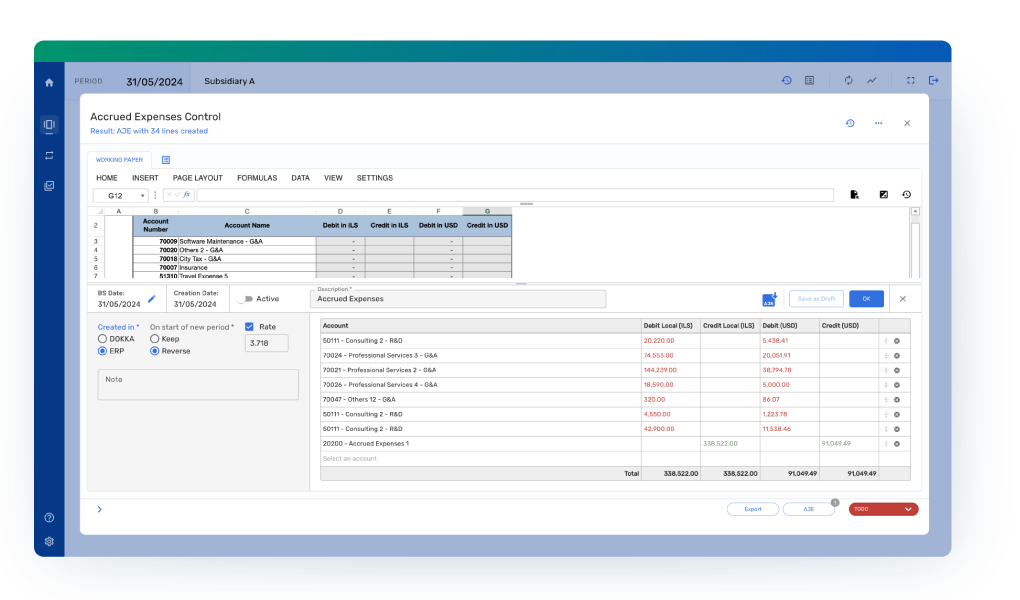
Task: Remove the 70047 - Others 12 row
Action: tap(896, 398)
